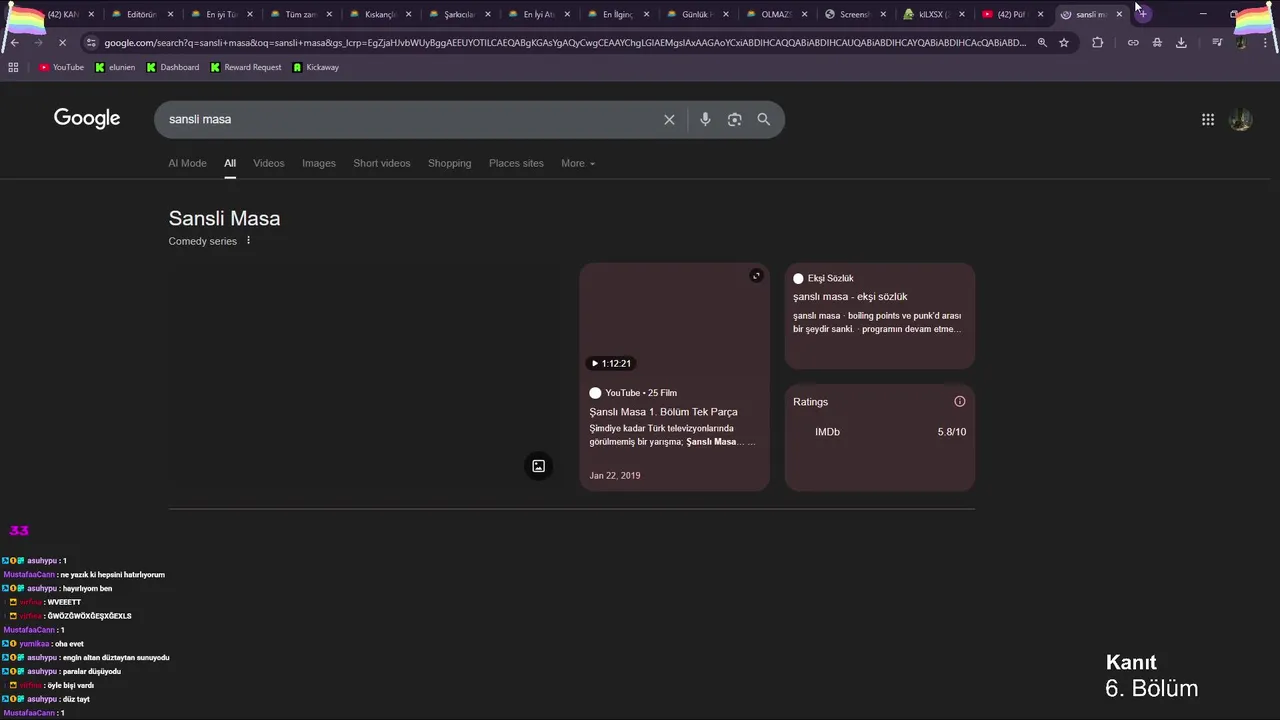Open Şanslı Masa 1. Bölüm Tek Parça link

tap(664, 412)
